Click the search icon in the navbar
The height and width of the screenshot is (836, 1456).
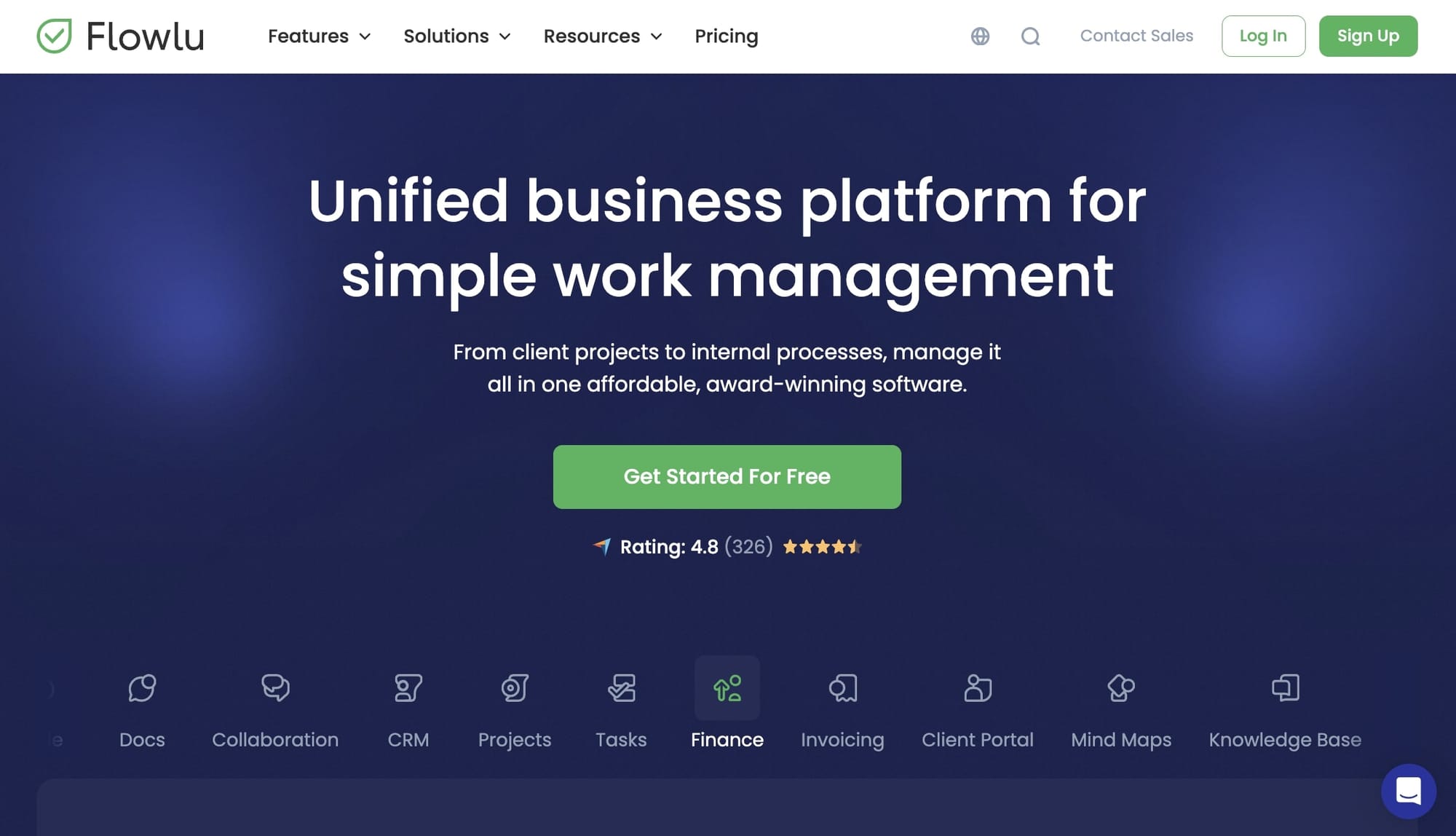(1030, 36)
